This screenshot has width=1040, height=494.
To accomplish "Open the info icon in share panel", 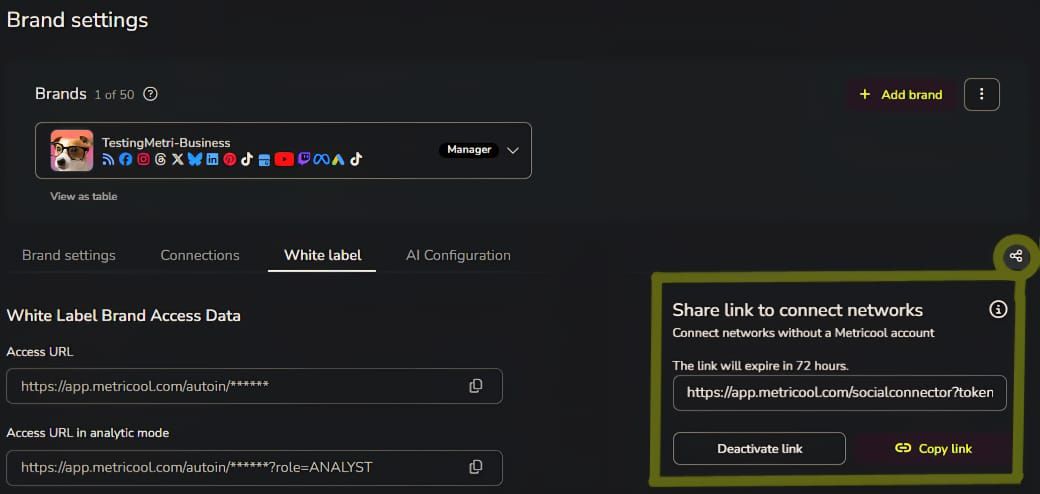I will (x=998, y=309).
